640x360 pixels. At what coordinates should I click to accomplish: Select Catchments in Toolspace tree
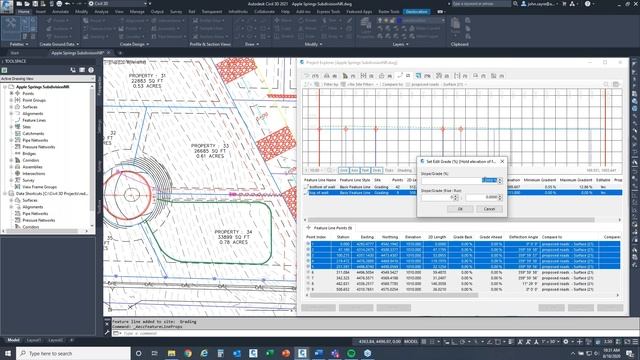(x=33, y=133)
